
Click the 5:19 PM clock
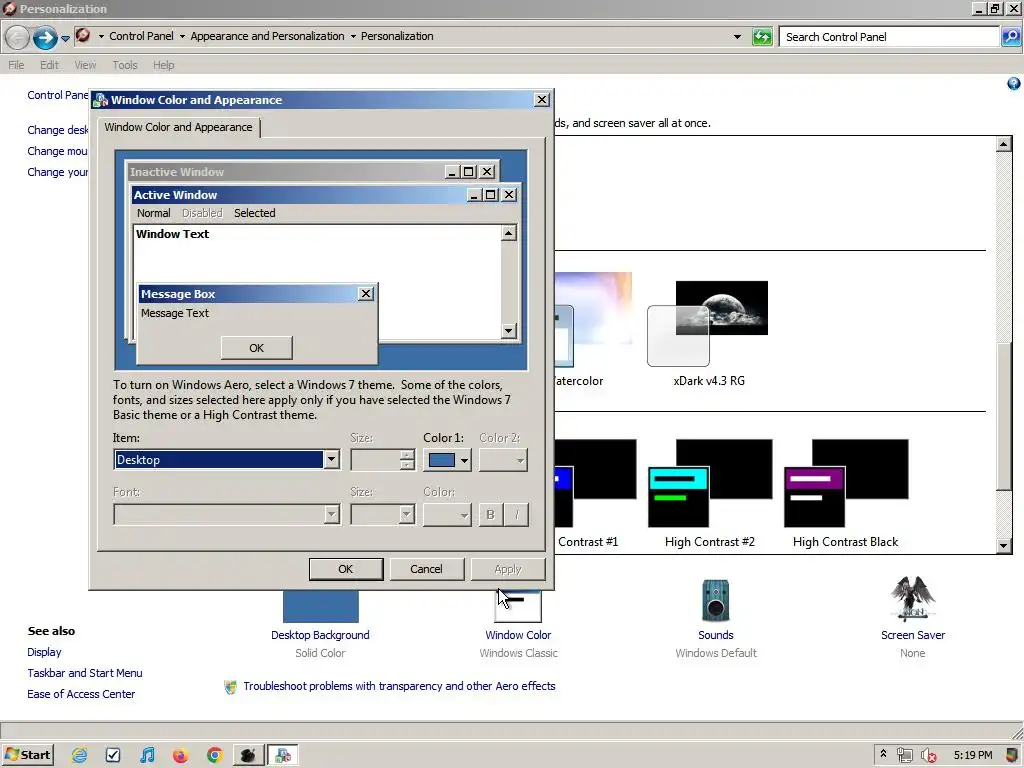coord(972,755)
